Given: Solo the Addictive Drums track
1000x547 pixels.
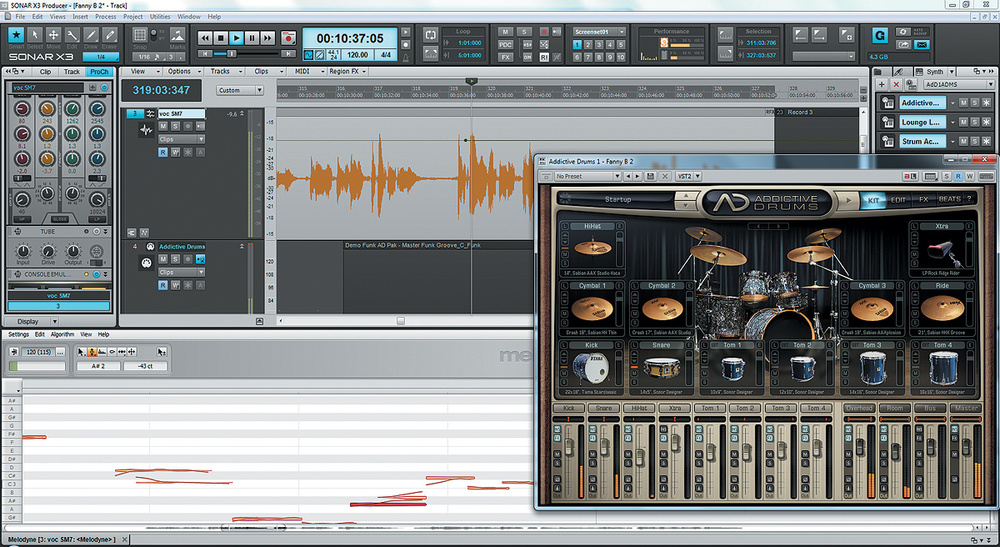Looking at the screenshot, I should point(175,259).
